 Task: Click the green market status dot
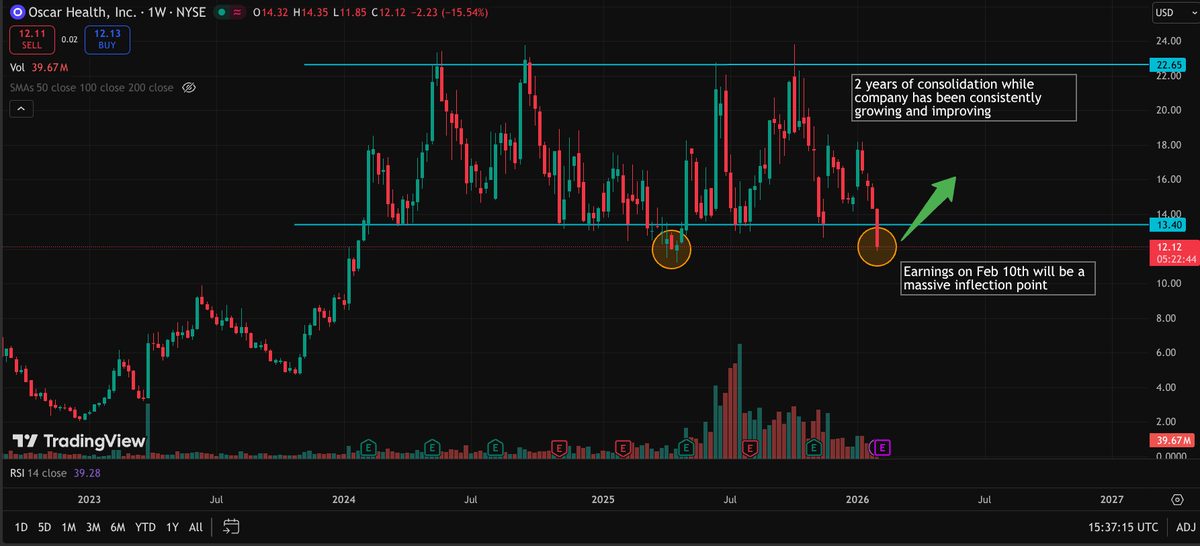click(220, 12)
